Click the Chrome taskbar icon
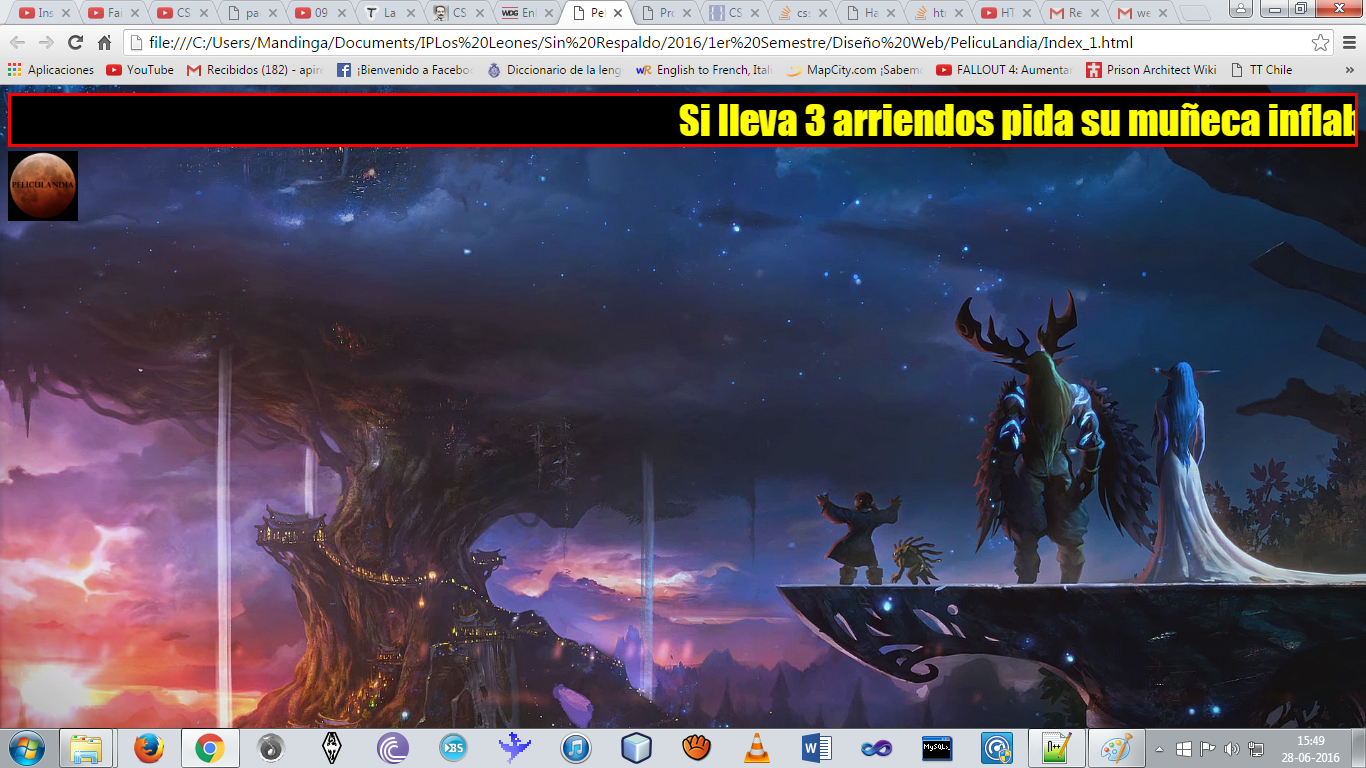Image resolution: width=1366 pixels, height=768 pixels. point(209,748)
